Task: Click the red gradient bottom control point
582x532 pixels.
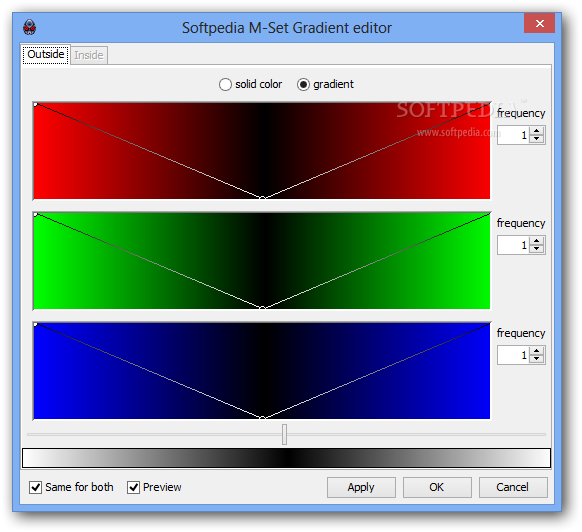Action: tap(262, 198)
